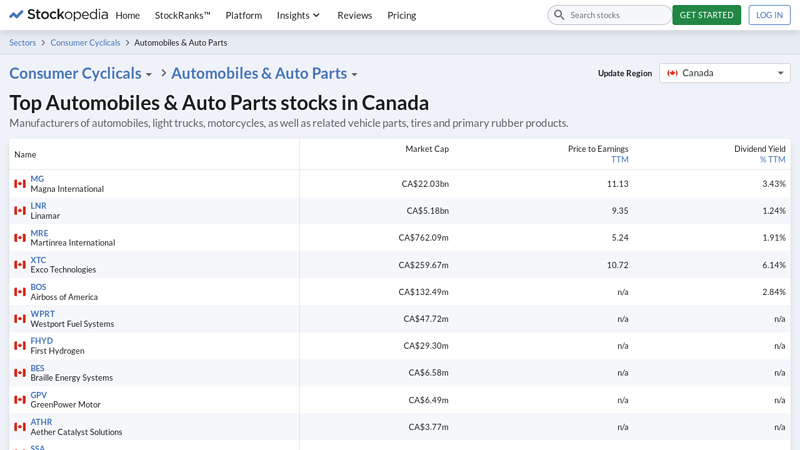Image resolution: width=800 pixels, height=450 pixels.
Task: Click the 3.43% dividend yield value
Action: tap(774, 184)
